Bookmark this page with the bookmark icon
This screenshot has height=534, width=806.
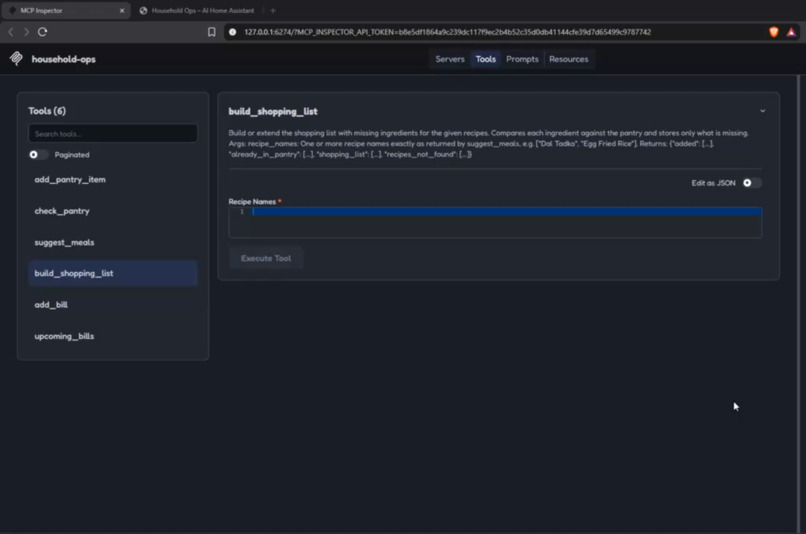(x=211, y=32)
